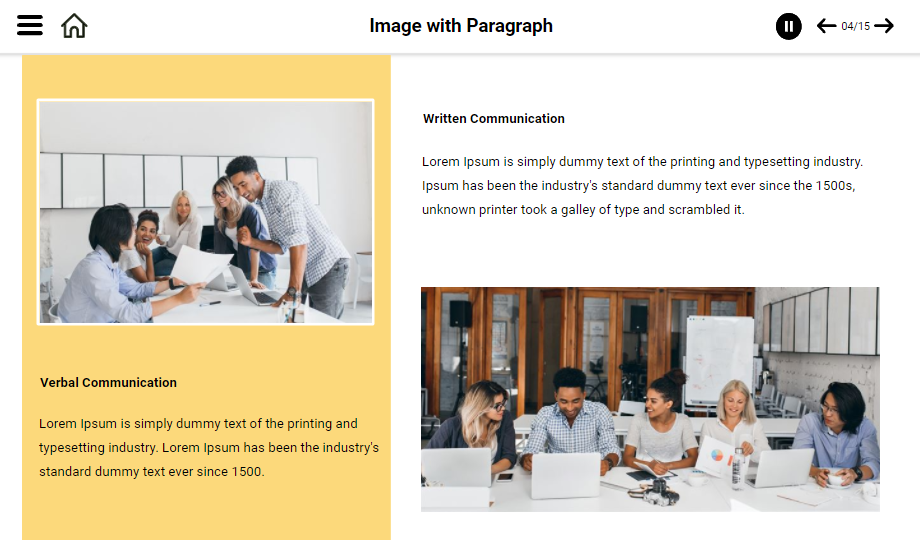Click the paper sheet in meeting photo
The height and width of the screenshot is (540, 920).
point(199,265)
